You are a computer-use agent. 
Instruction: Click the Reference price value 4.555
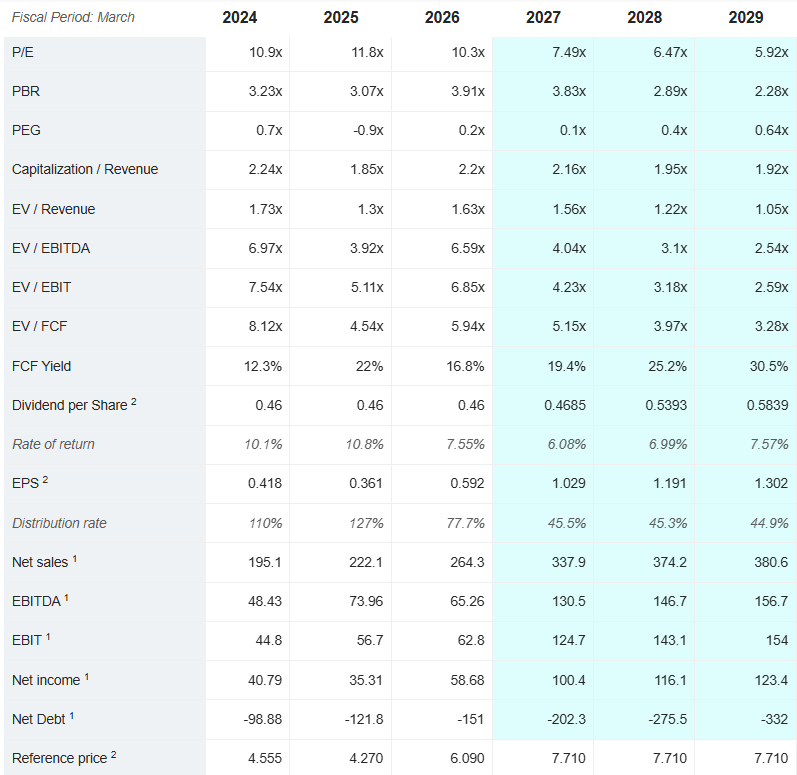pyautogui.click(x=265, y=759)
